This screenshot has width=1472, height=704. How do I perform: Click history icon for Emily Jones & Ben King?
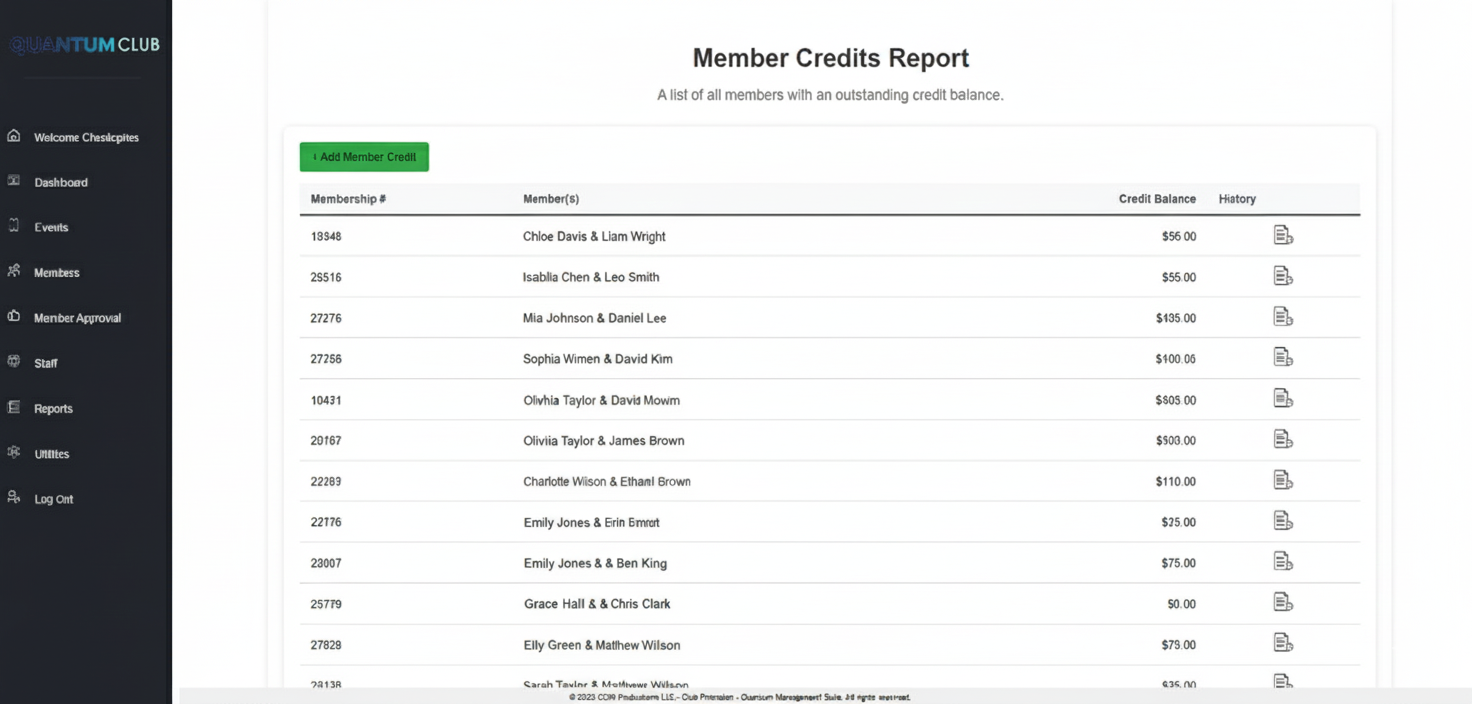coord(1283,560)
